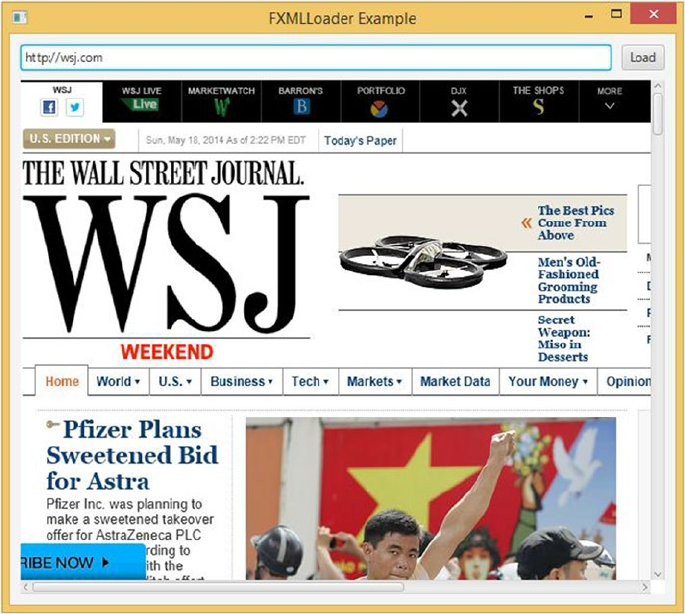Open Secret Weapon: Miso in Desserts link
Viewport: 685px width, 614px height.
[x=564, y=338]
